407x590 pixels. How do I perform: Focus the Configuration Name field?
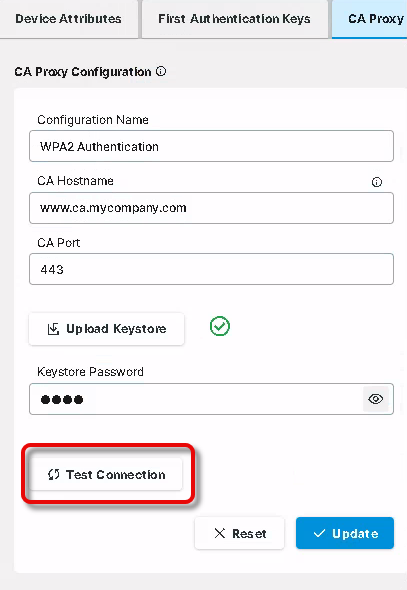tap(211, 146)
